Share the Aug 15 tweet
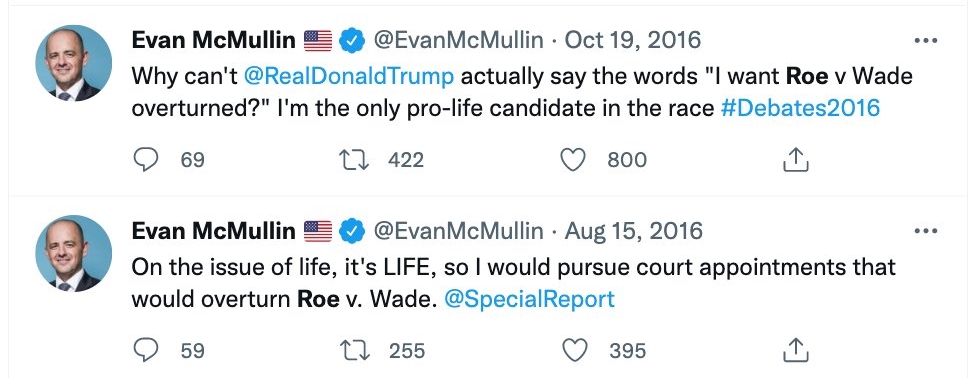Image resolution: width=974 pixels, height=378 pixels. 795,351
